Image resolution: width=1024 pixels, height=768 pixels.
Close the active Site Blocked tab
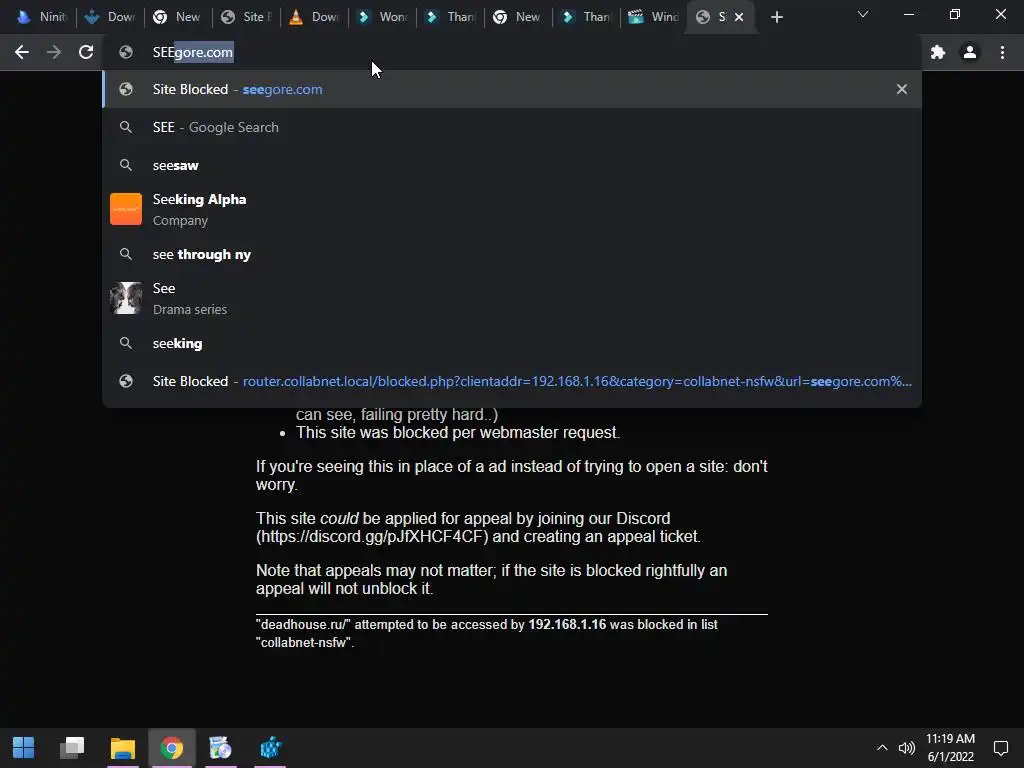[739, 17]
